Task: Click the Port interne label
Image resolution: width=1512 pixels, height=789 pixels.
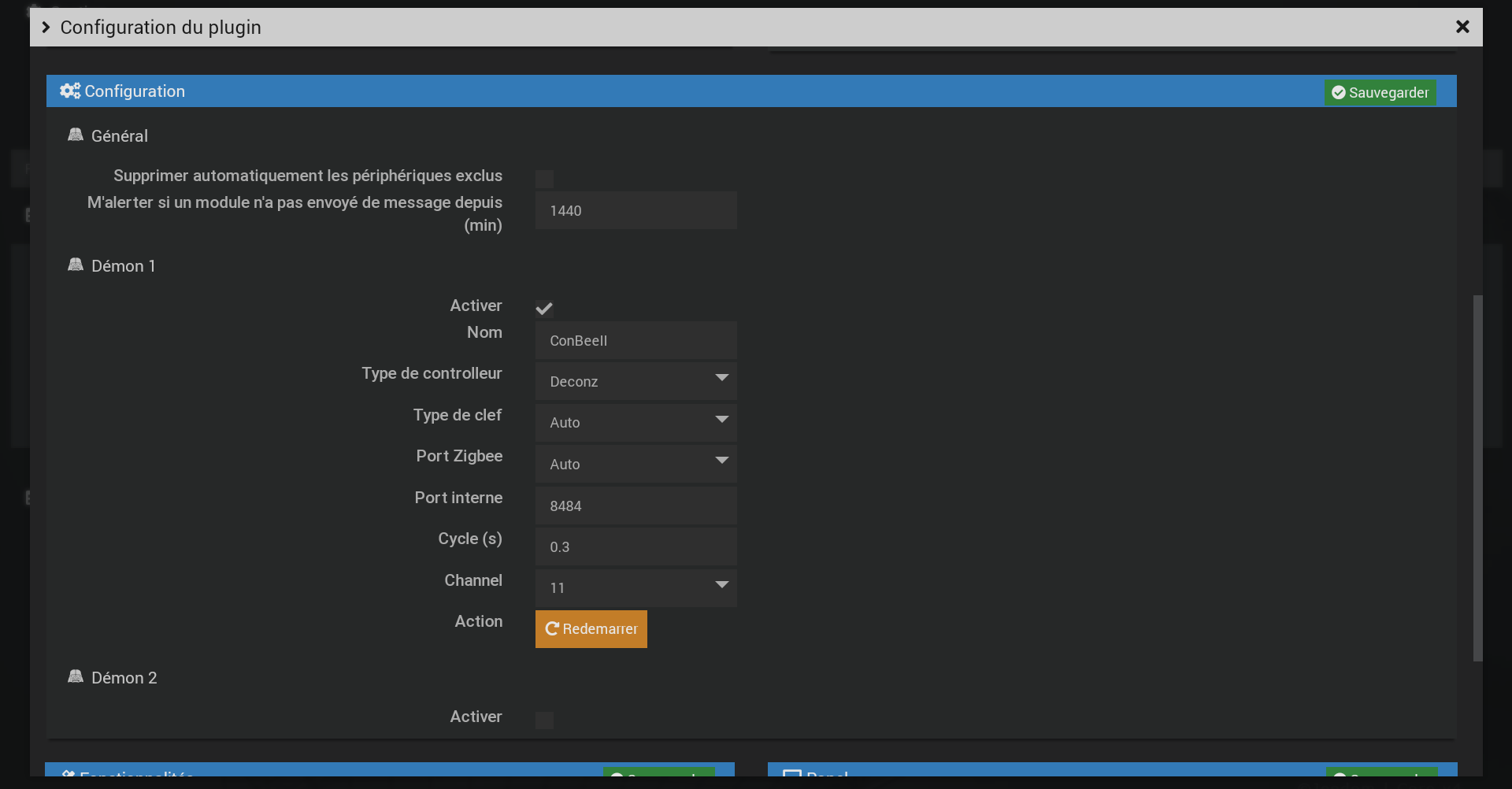Action: [458, 498]
